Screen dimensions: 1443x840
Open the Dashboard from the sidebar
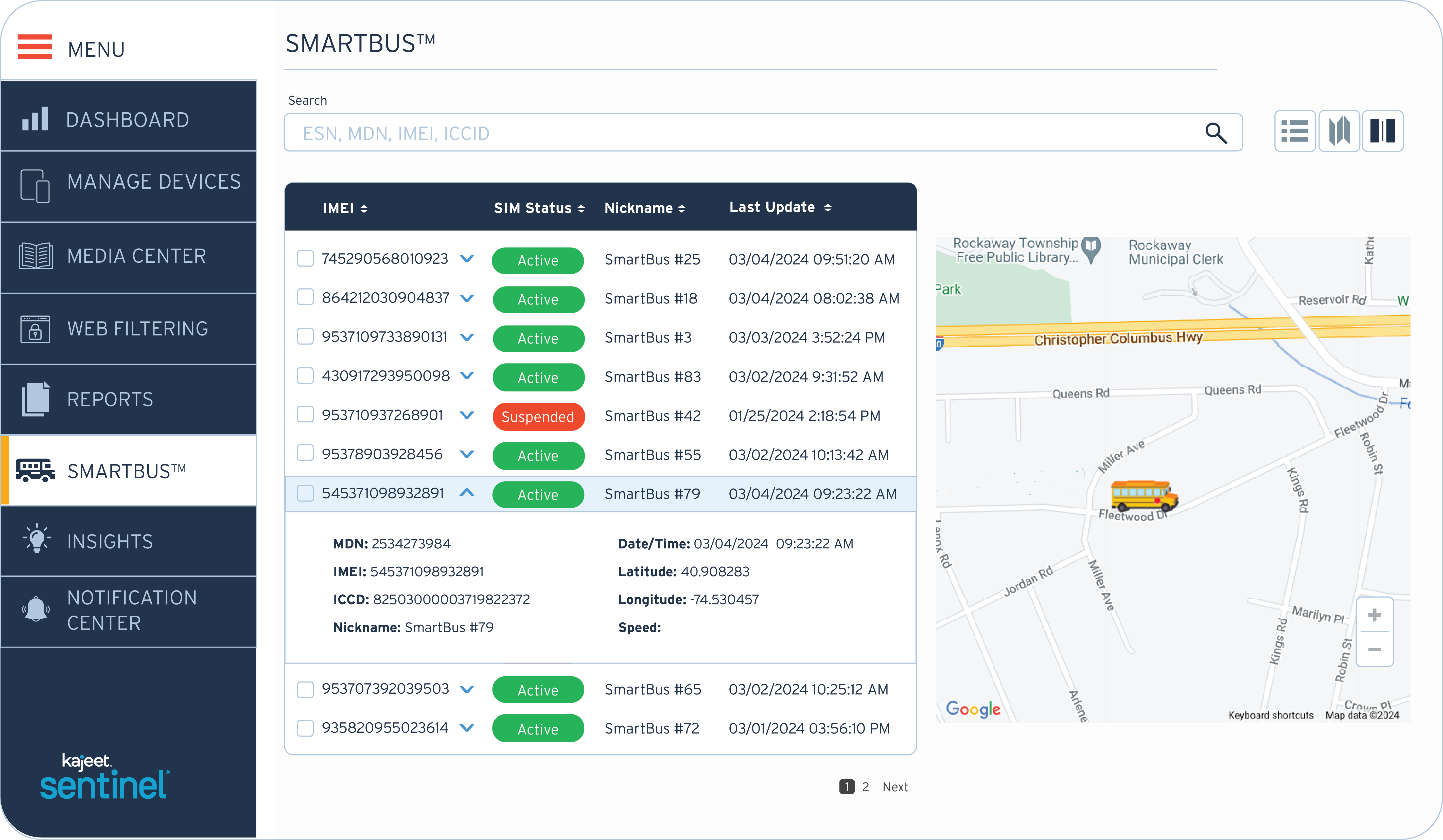[x=127, y=119]
